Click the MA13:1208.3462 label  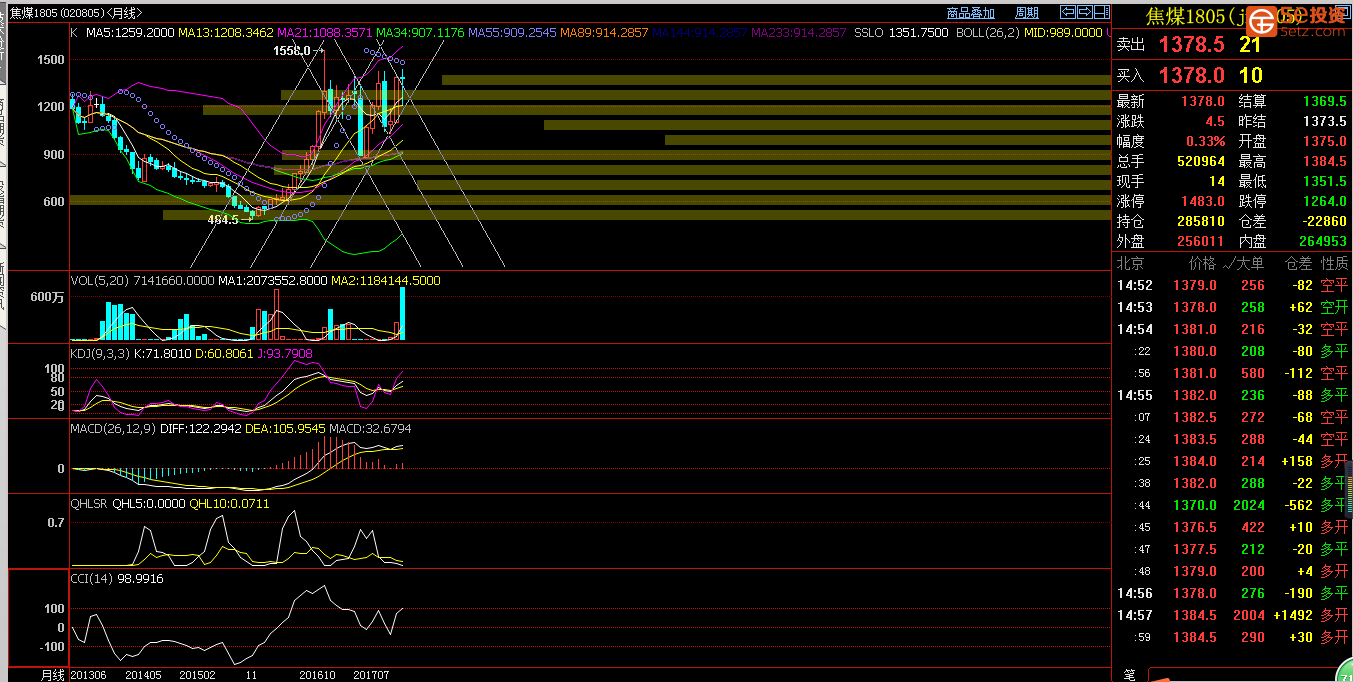coord(226,33)
